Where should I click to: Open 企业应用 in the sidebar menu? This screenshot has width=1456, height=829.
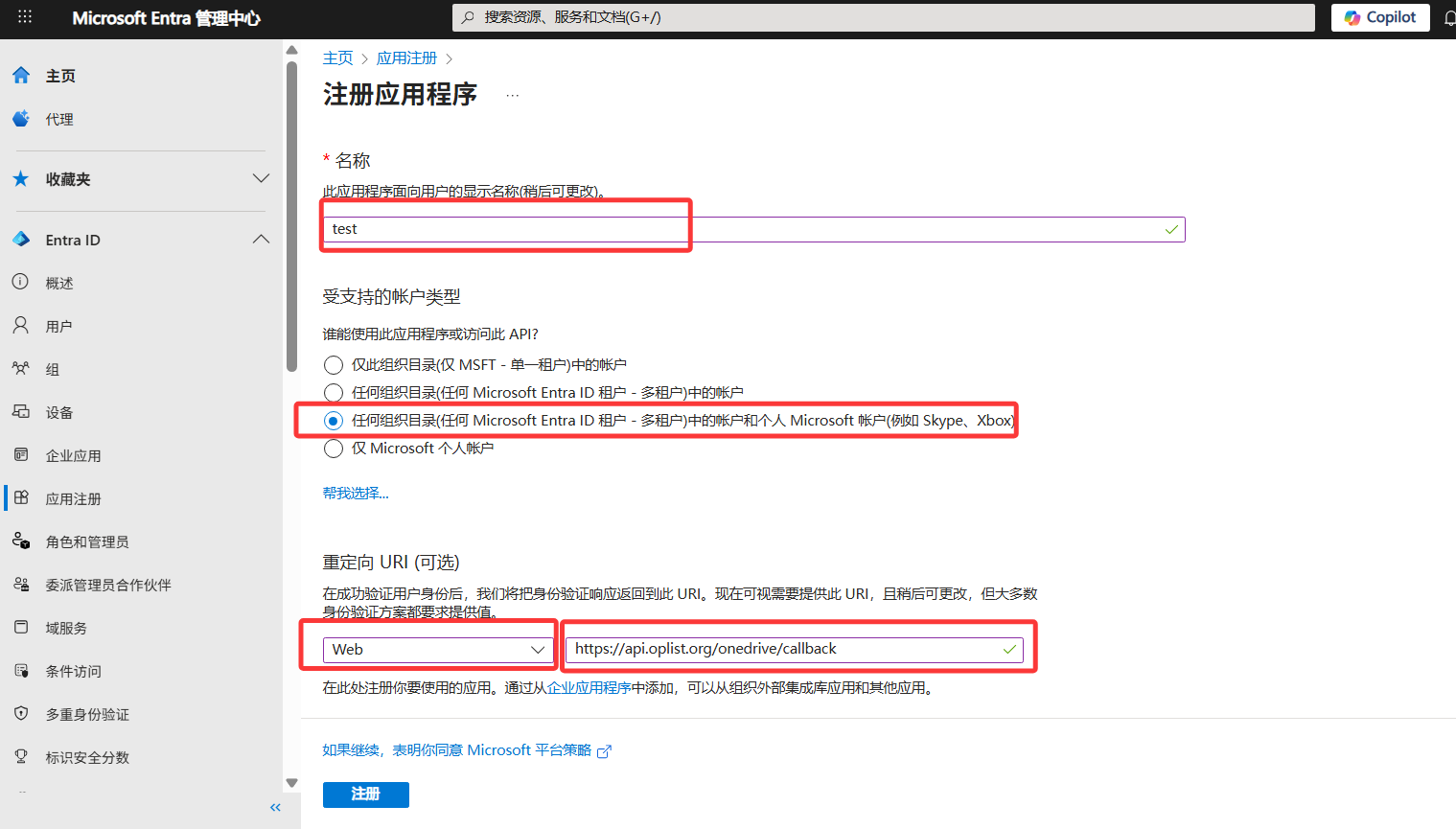[73, 455]
